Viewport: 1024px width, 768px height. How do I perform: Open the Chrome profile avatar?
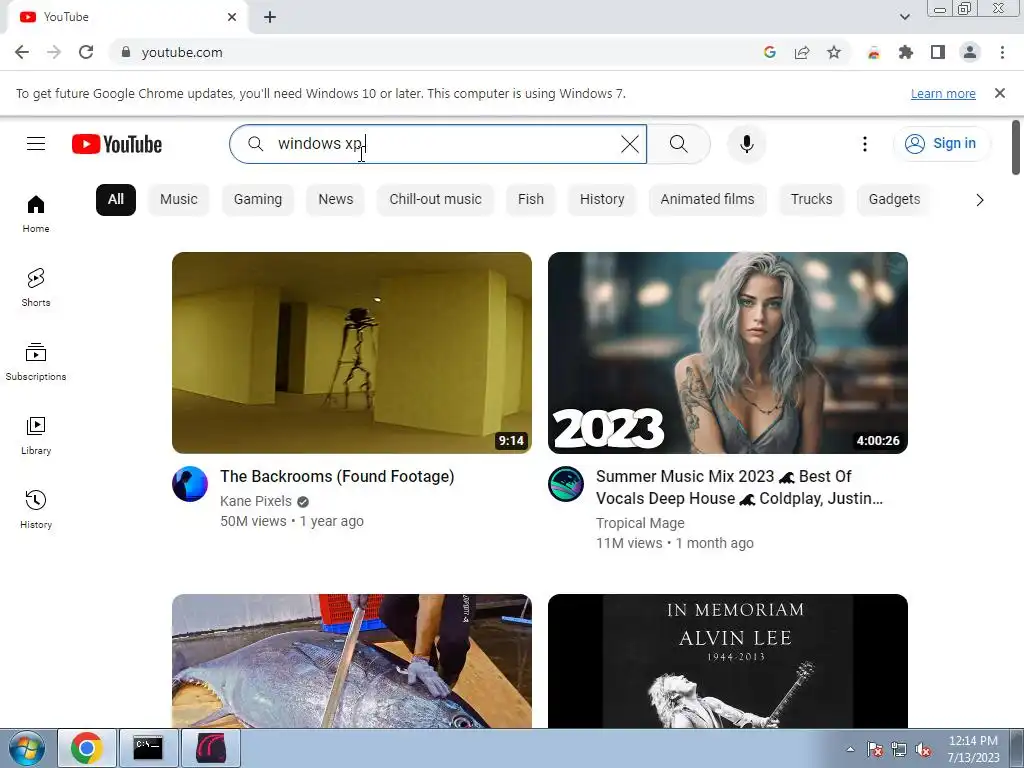point(970,52)
